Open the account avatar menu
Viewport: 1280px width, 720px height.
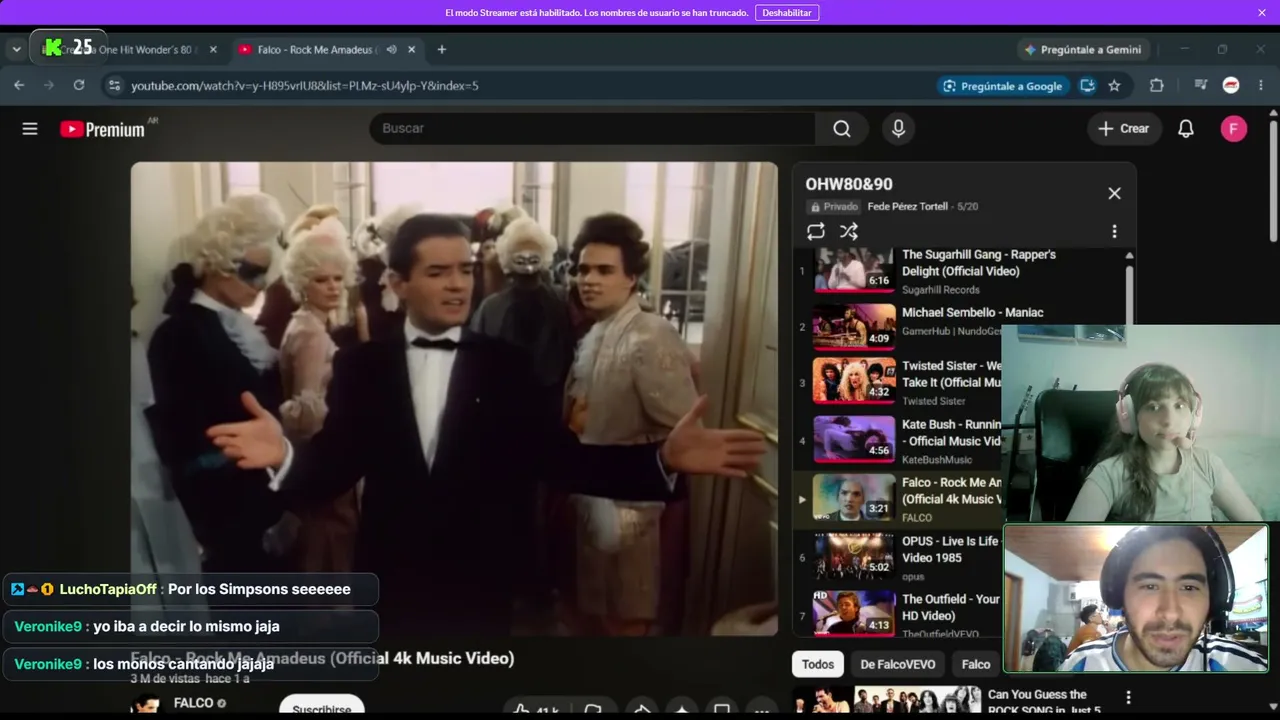click(x=1233, y=129)
